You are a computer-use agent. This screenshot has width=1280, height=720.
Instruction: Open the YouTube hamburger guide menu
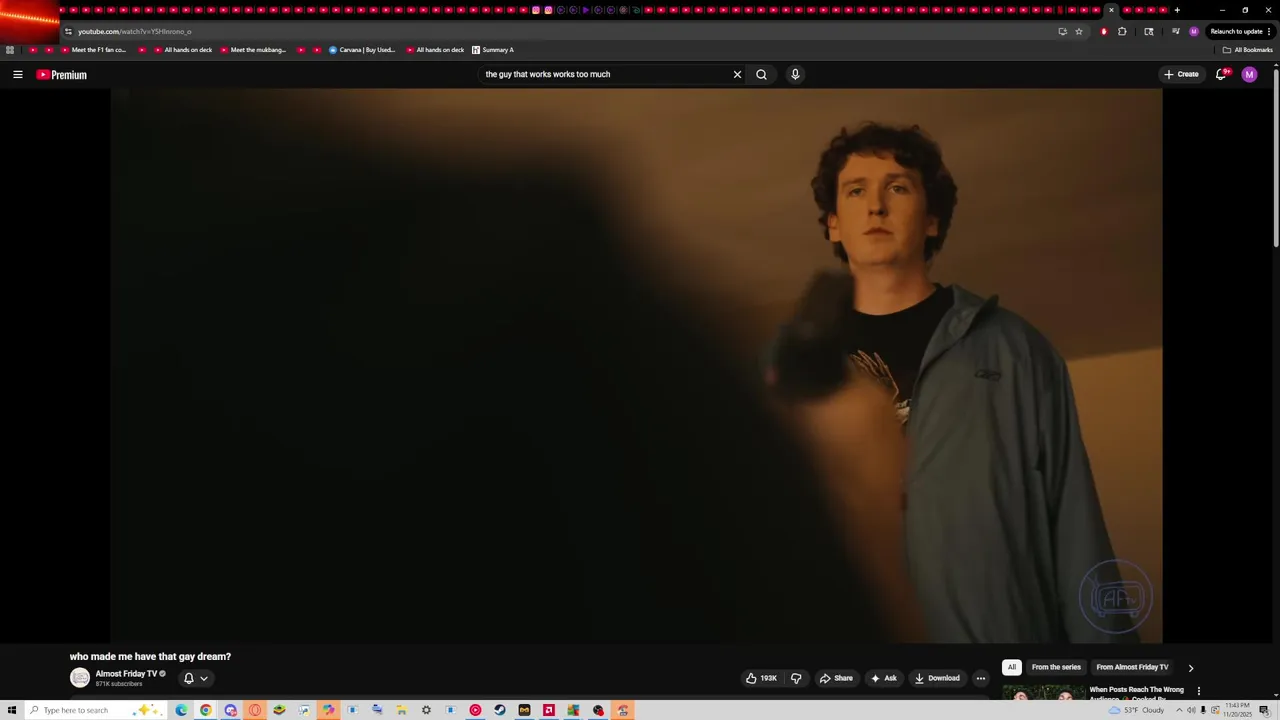coord(17,74)
